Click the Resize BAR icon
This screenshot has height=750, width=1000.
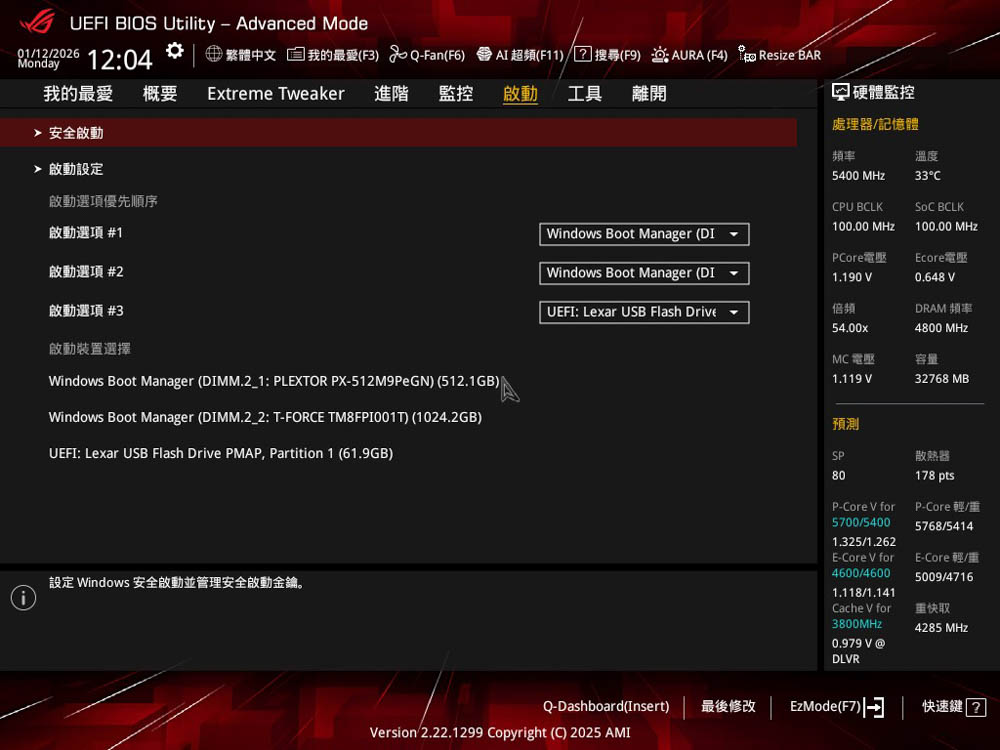tap(747, 54)
